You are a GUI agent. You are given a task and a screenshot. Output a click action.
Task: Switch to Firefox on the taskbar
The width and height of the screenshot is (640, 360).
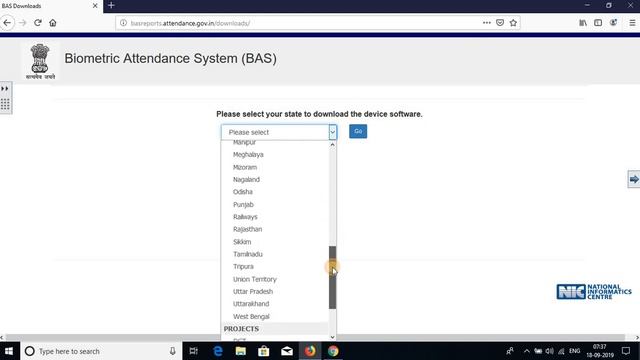[310, 351]
